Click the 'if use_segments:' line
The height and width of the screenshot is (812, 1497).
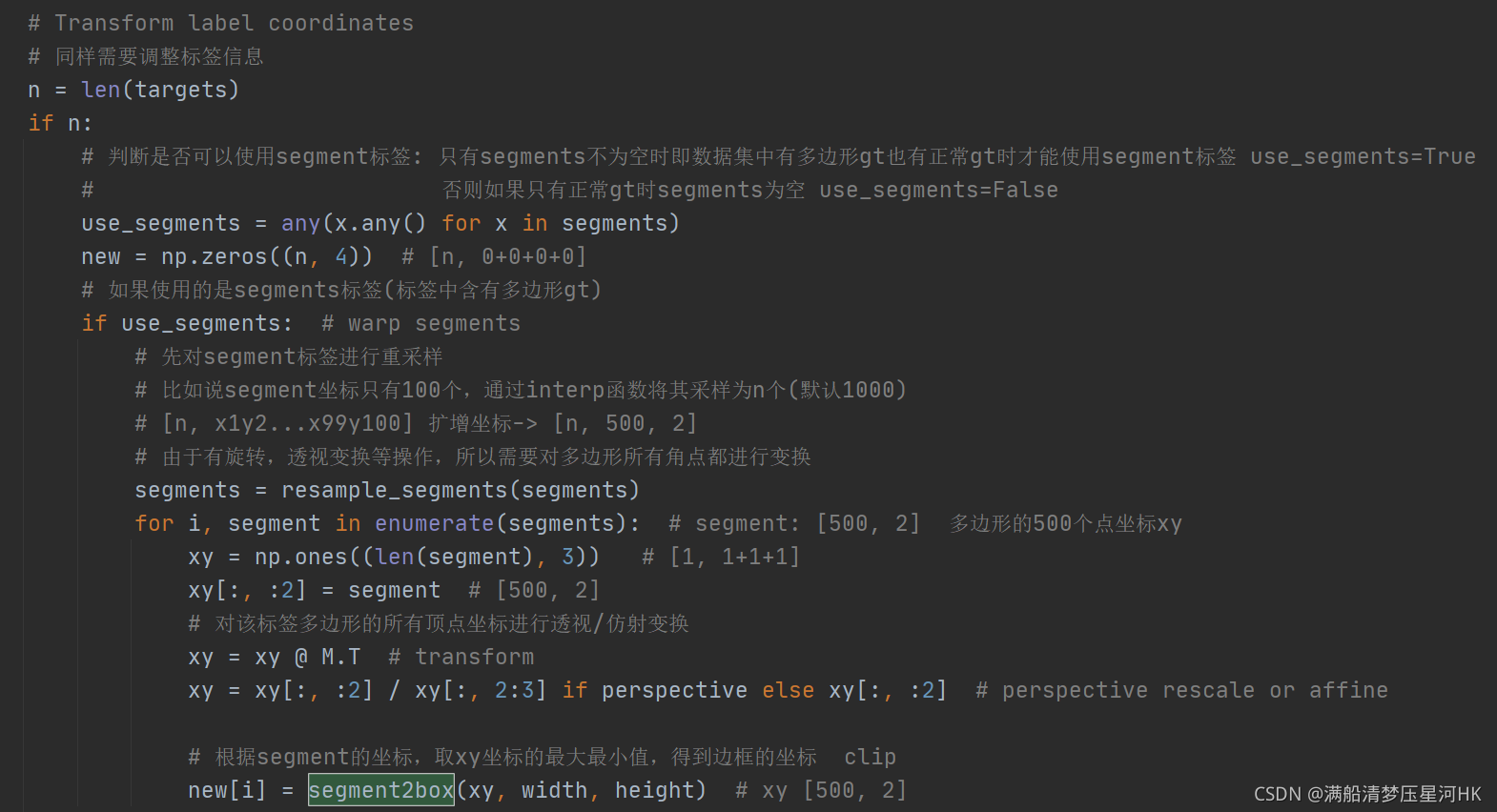click(x=187, y=323)
